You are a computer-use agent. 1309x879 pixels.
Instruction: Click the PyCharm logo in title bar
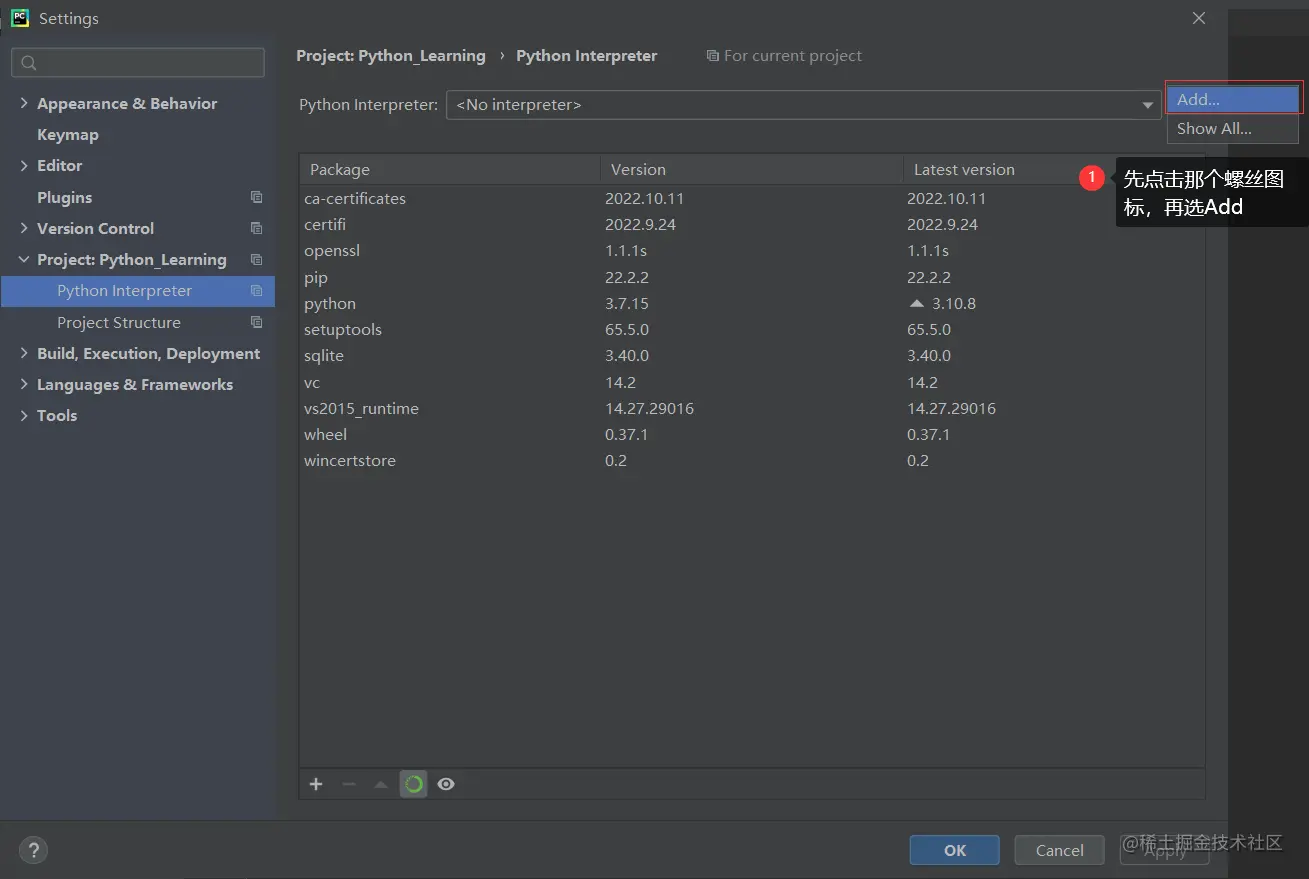pyautogui.click(x=20, y=18)
